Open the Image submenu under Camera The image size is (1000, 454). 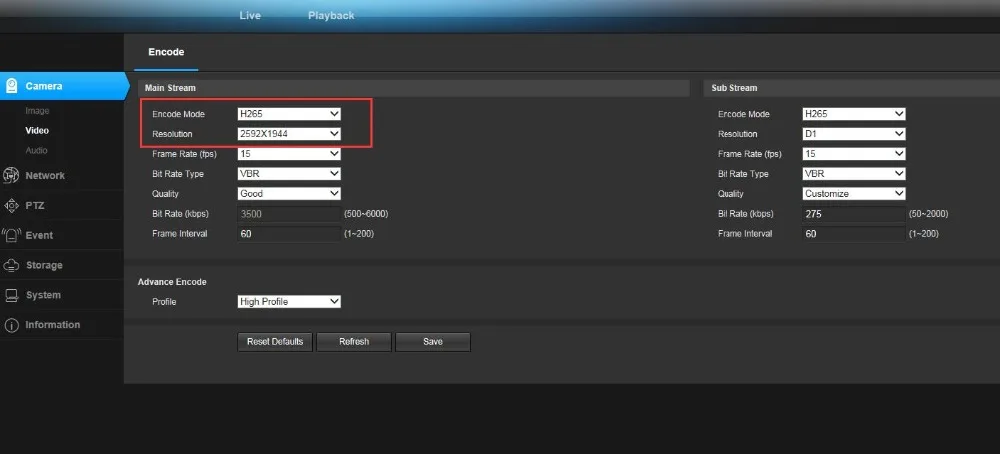coord(37,111)
